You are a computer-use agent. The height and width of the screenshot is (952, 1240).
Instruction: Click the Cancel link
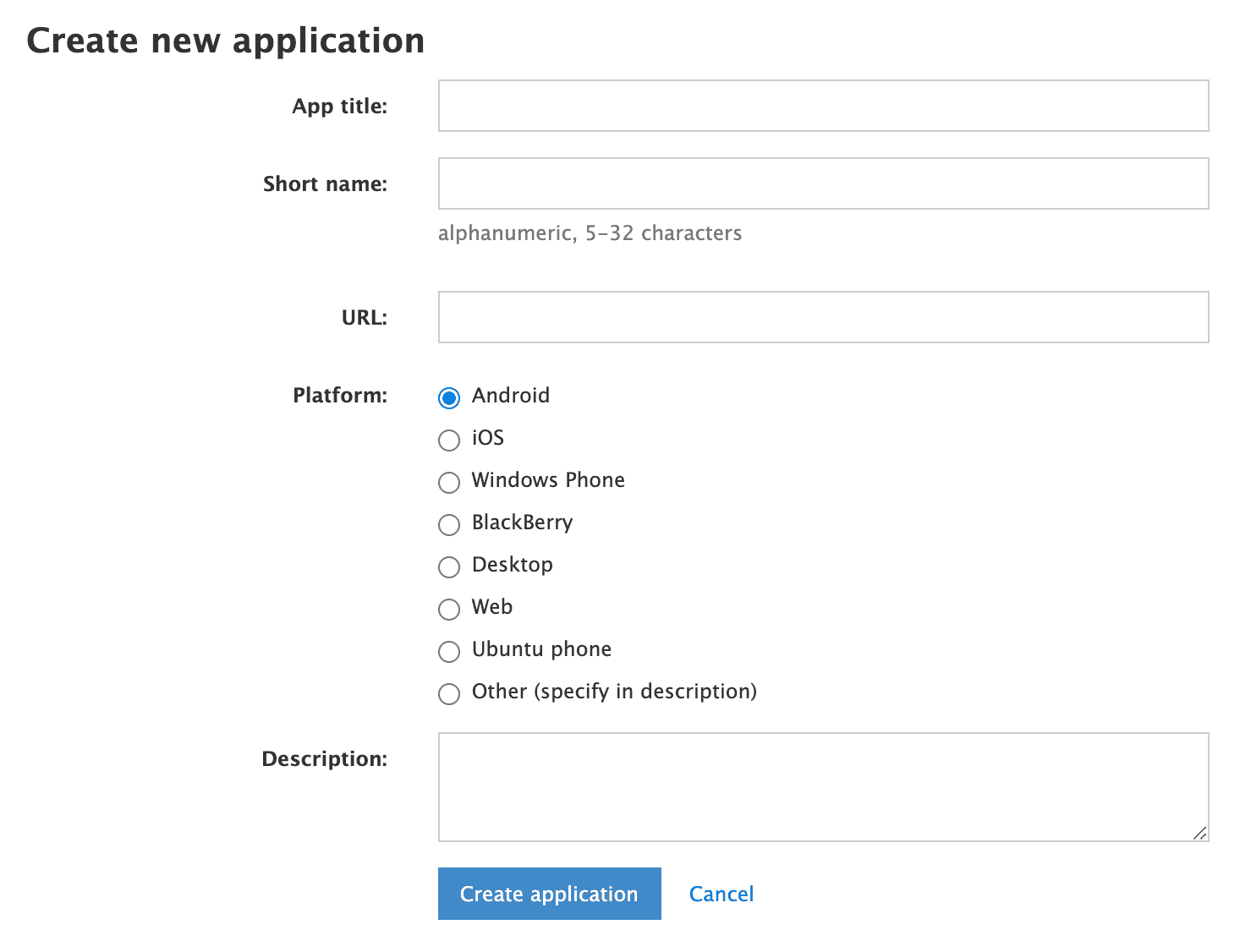[x=722, y=894]
